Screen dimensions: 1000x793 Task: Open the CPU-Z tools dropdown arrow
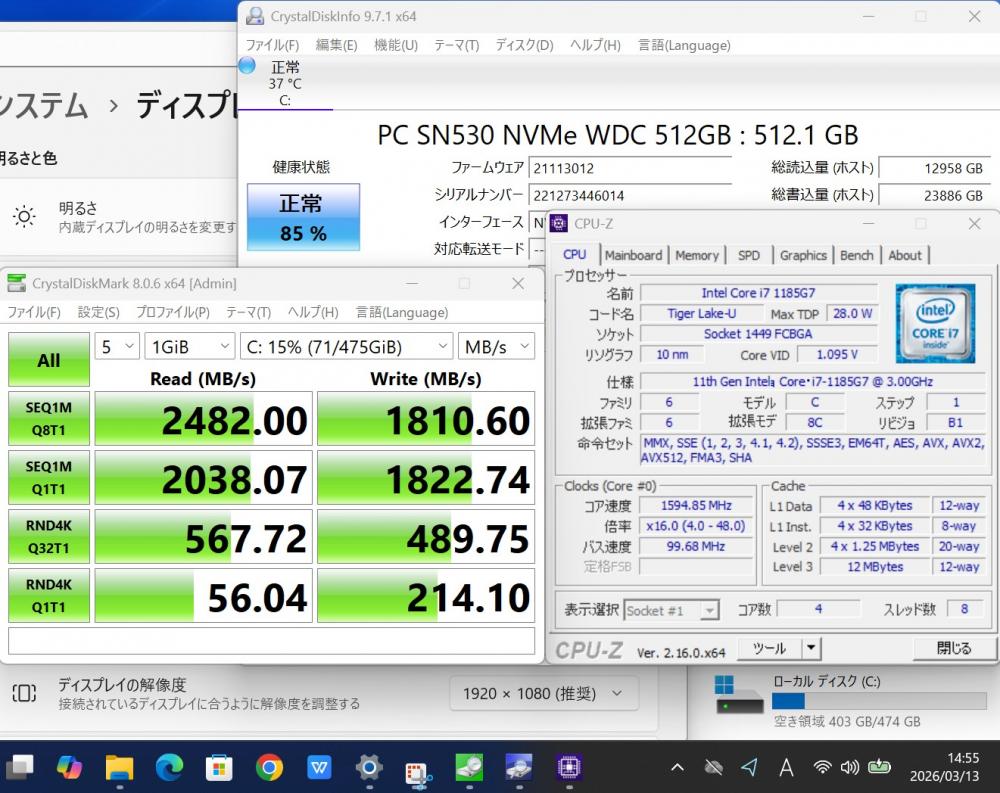click(x=811, y=648)
